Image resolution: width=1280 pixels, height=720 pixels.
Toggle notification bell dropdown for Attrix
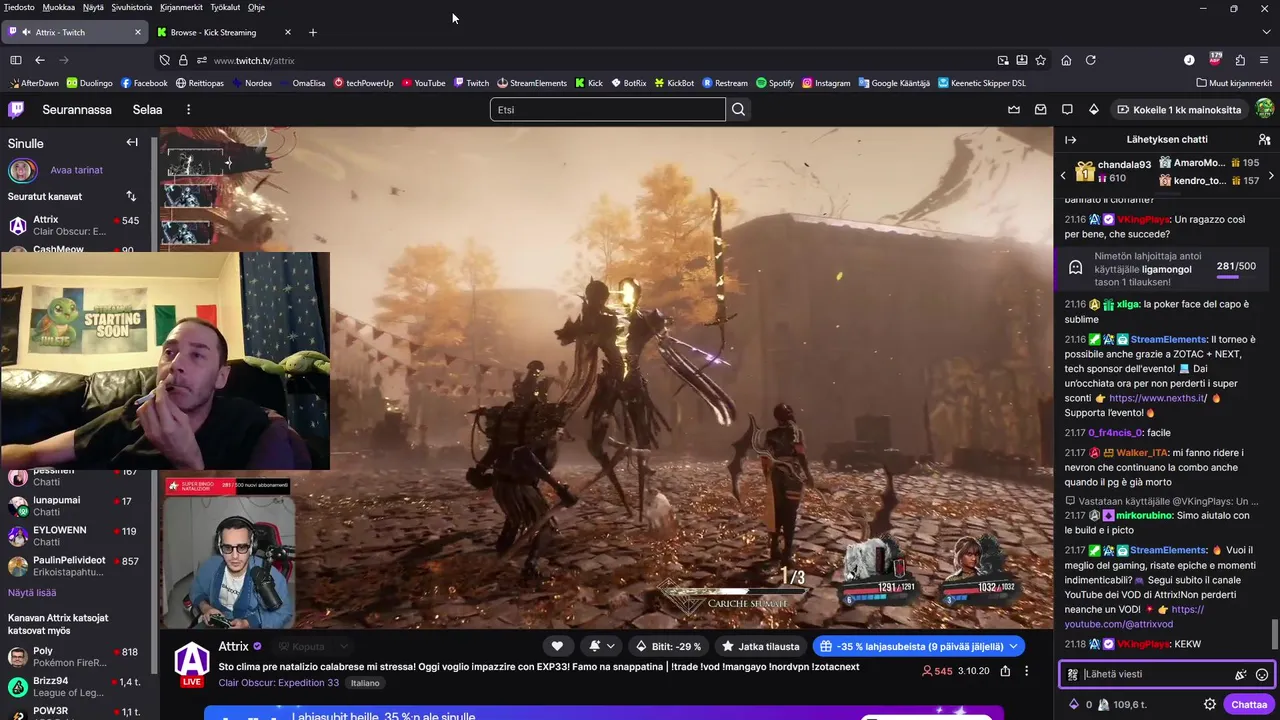pos(601,646)
